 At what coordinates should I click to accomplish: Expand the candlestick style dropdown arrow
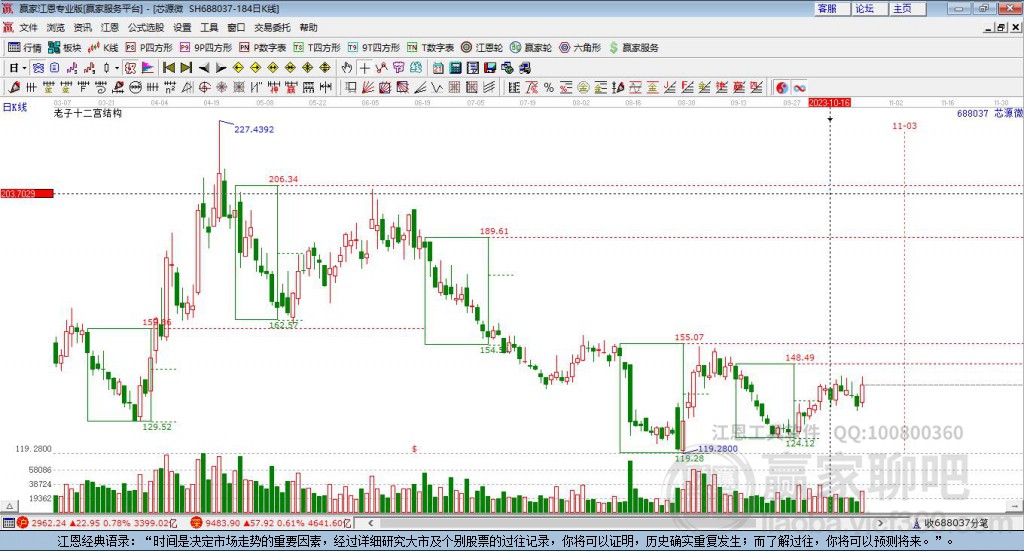pos(117,68)
